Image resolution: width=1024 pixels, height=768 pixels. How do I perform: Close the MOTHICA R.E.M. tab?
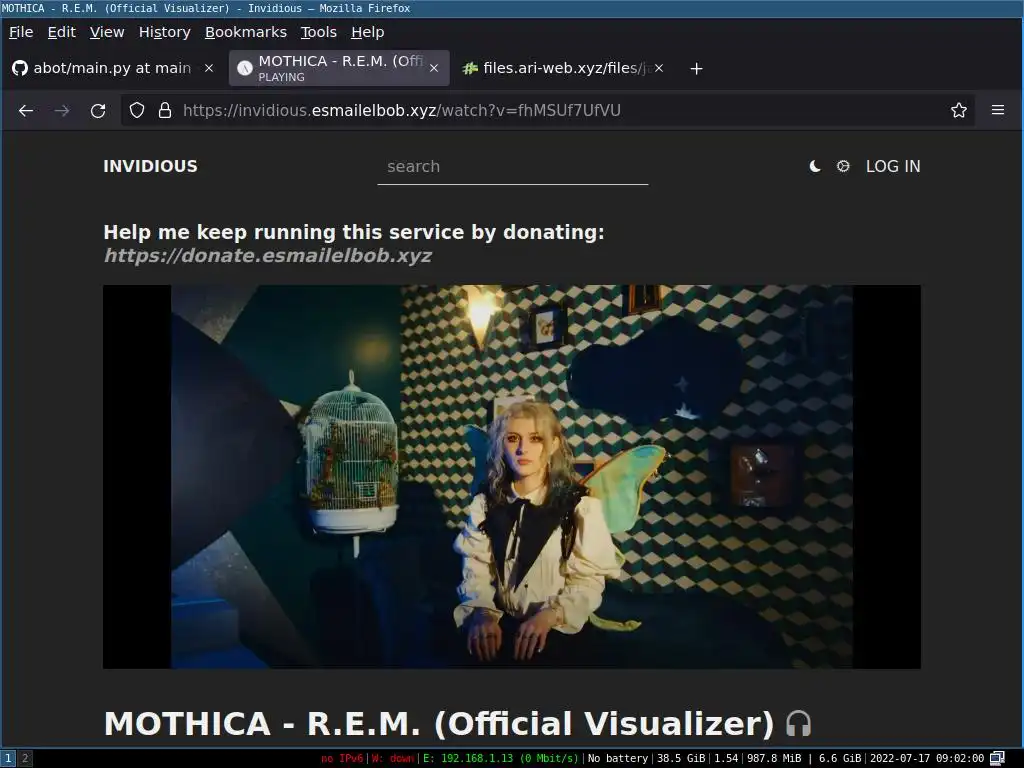[434, 68]
